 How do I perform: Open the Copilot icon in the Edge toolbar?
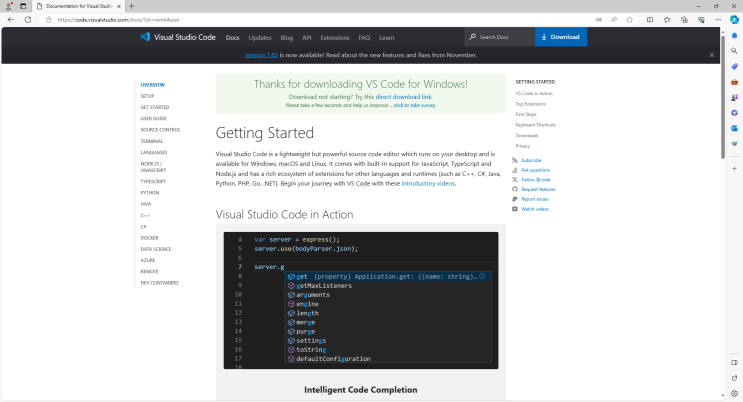(734, 19)
